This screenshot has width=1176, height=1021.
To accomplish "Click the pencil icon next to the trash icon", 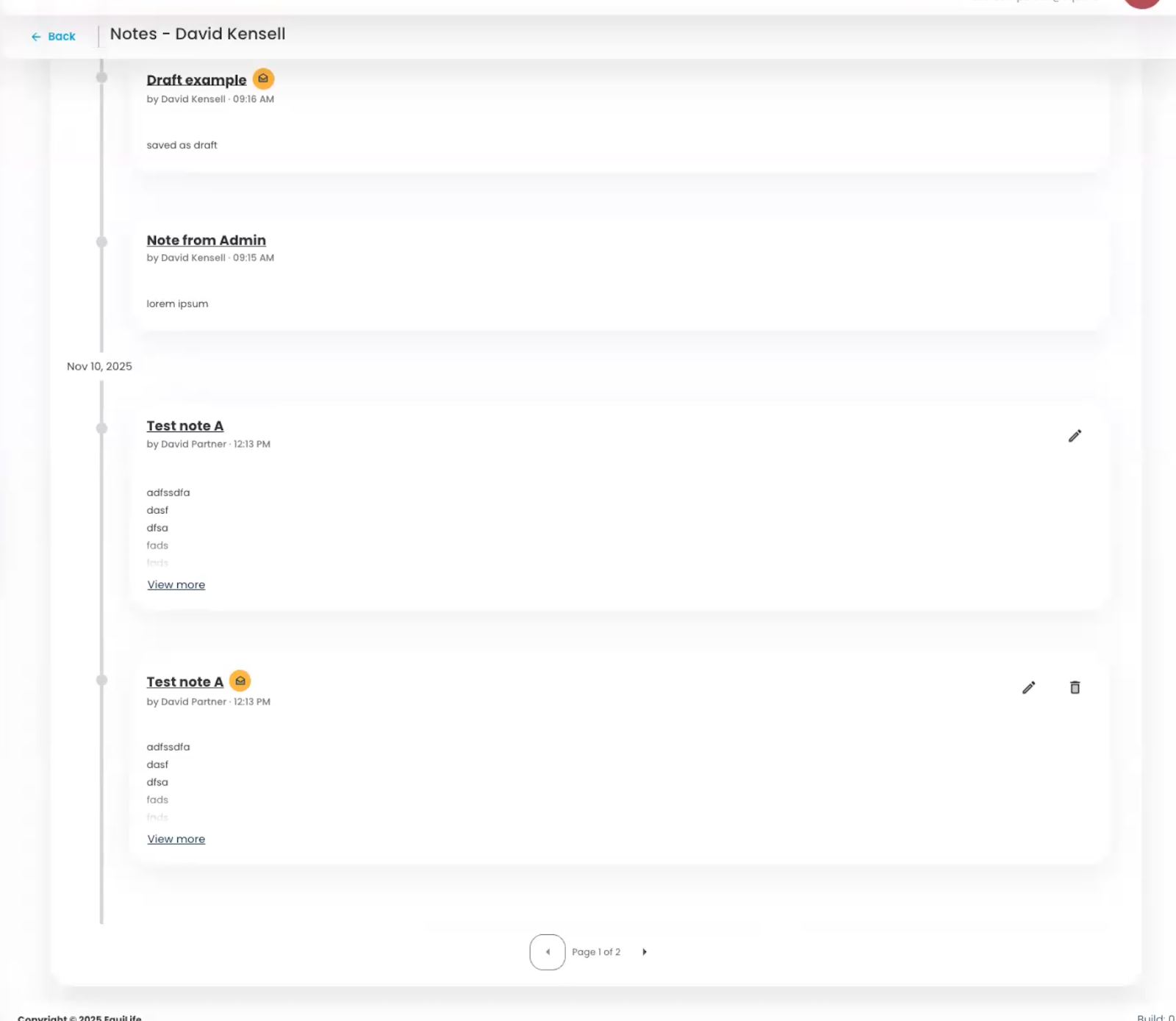I will pyautogui.click(x=1028, y=687).
